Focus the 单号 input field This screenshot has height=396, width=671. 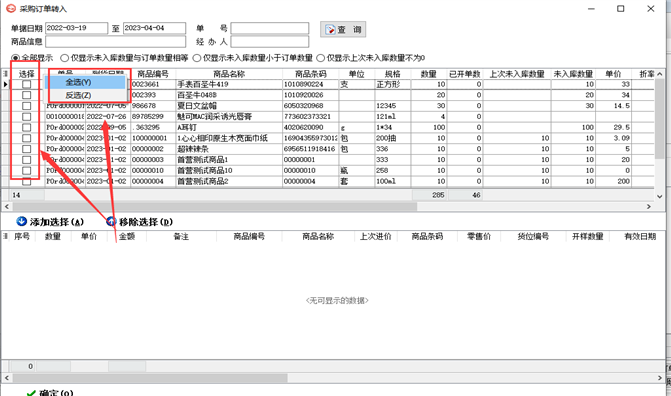tap(270, 28)
